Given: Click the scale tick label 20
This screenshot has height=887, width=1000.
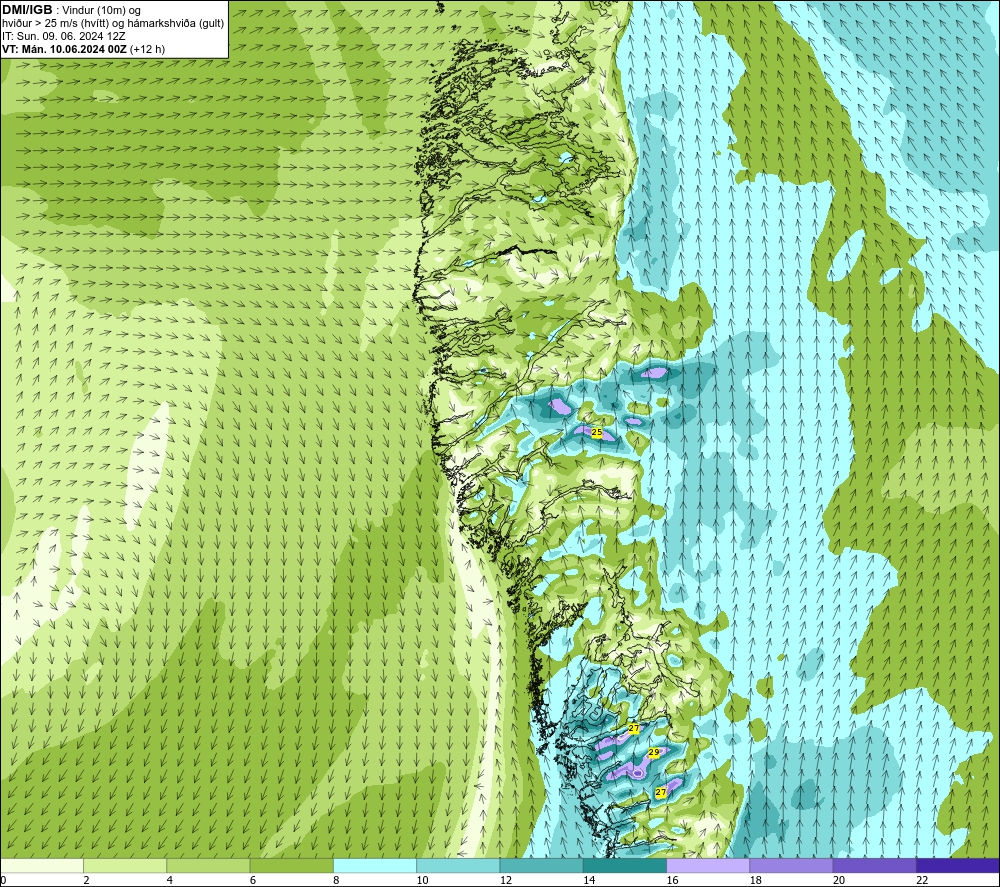Looking at the screenshot, I should [839, 881].
